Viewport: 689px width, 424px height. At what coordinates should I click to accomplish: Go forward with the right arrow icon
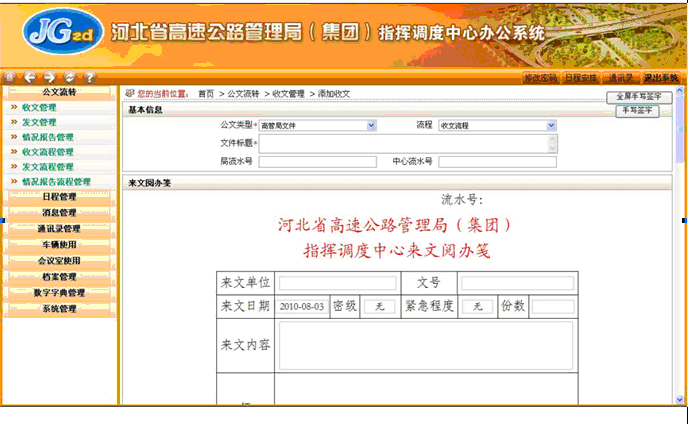pyautogui.click(x=49, y=77)
